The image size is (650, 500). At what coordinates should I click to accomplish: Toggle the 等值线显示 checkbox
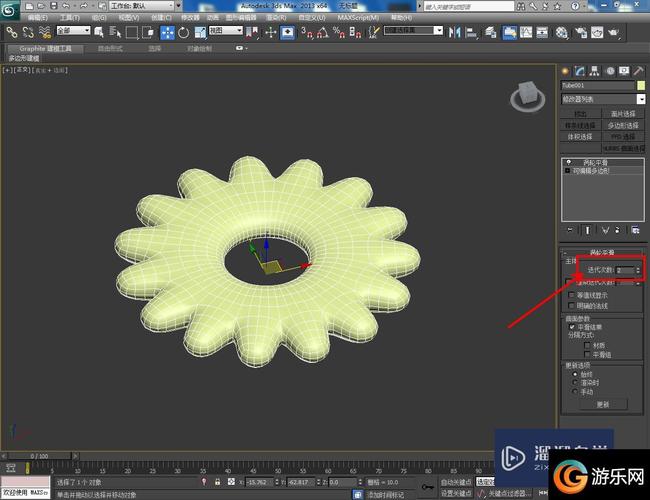[570, 295]
